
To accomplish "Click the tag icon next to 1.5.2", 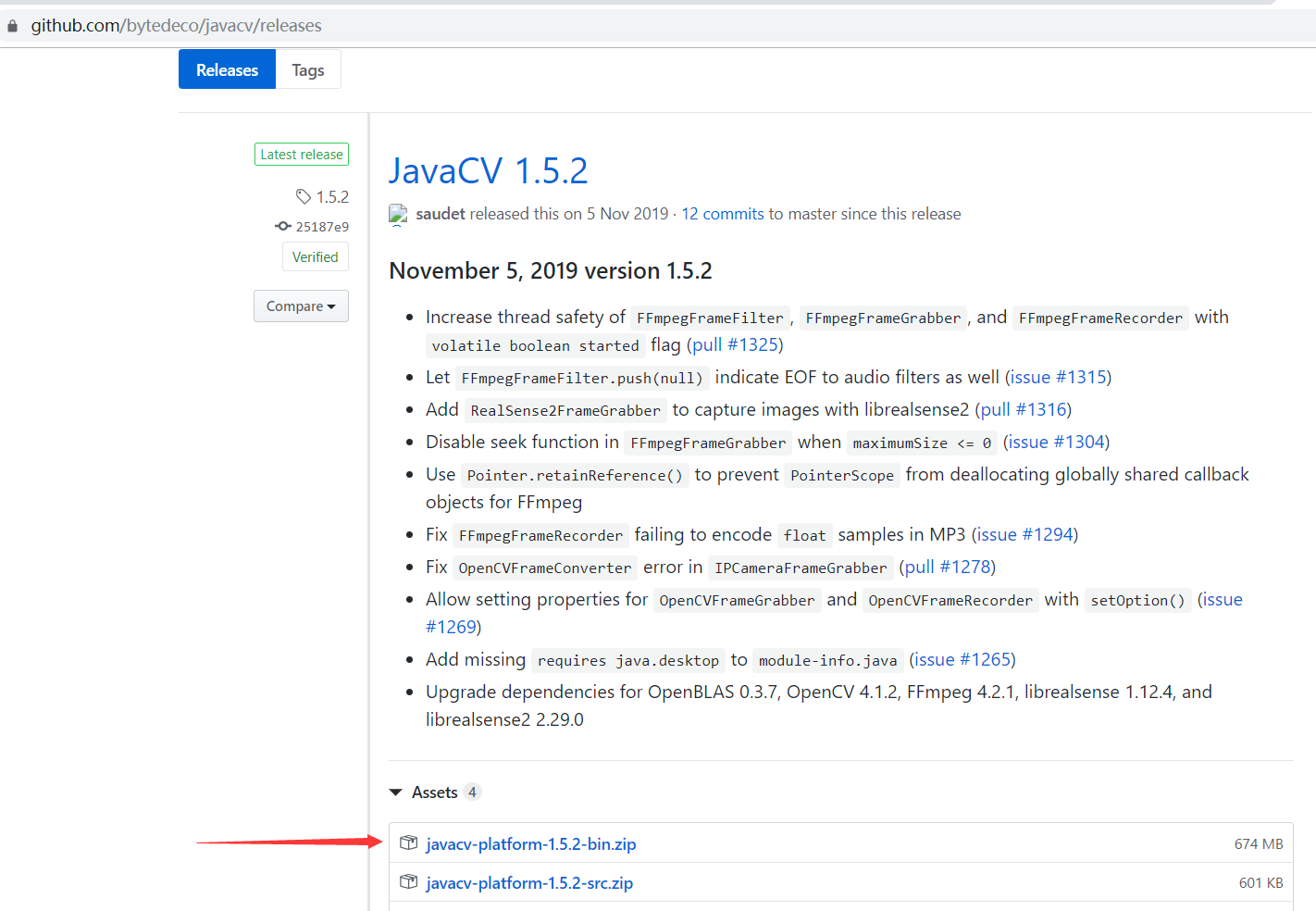I will coord(304,196).
